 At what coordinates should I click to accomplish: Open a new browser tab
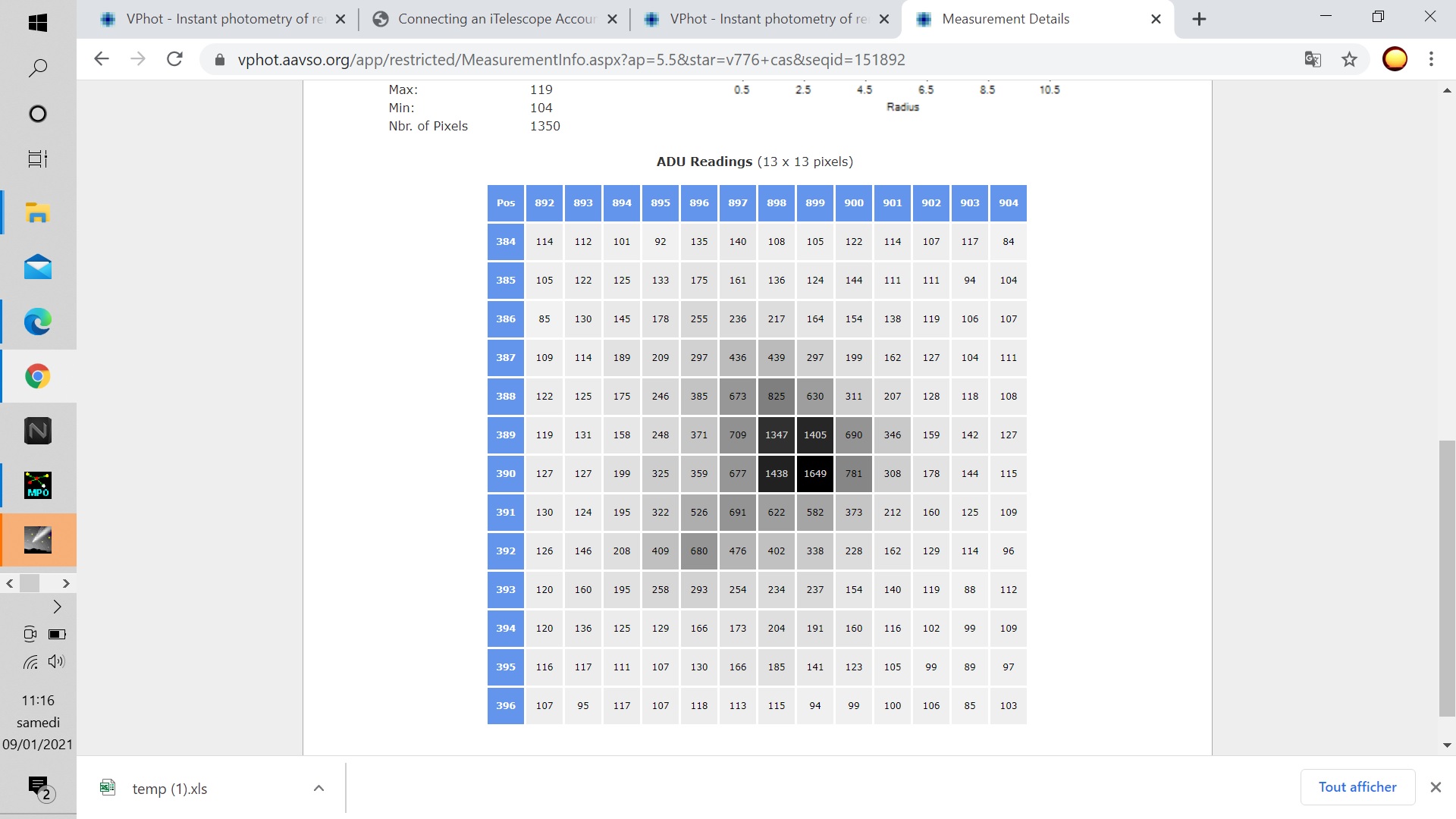coord(1199,19)
